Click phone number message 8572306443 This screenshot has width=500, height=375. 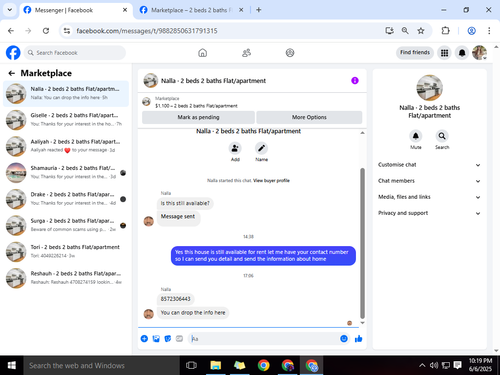pyautogui.click(x=176, y=299)
